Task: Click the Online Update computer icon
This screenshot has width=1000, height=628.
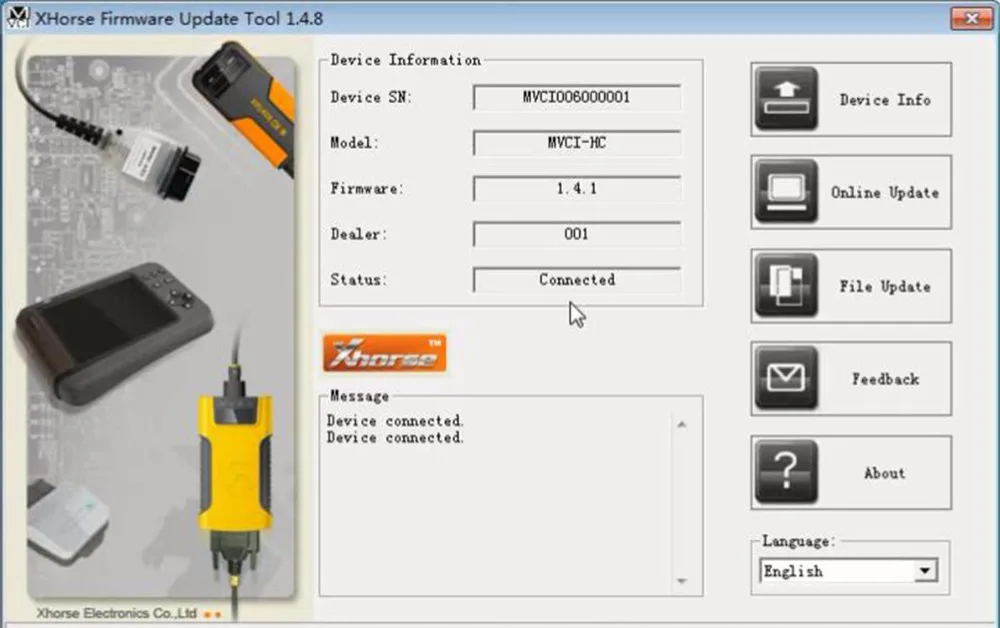Action: 786,192
